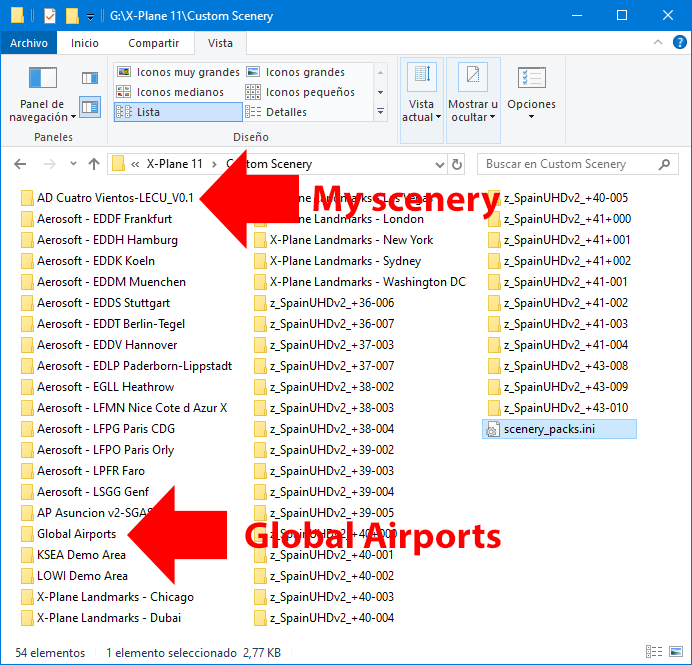Select Iconos muy grandes layout
This screenshot has height=665, width=692.
pos(178,72)
